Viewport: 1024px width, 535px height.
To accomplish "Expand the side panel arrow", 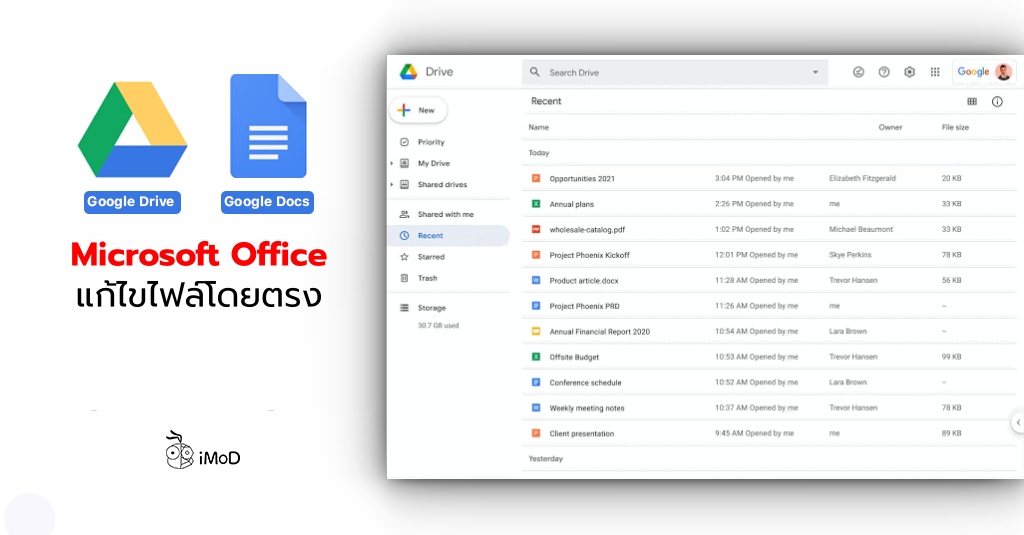I will (1017, 422).
